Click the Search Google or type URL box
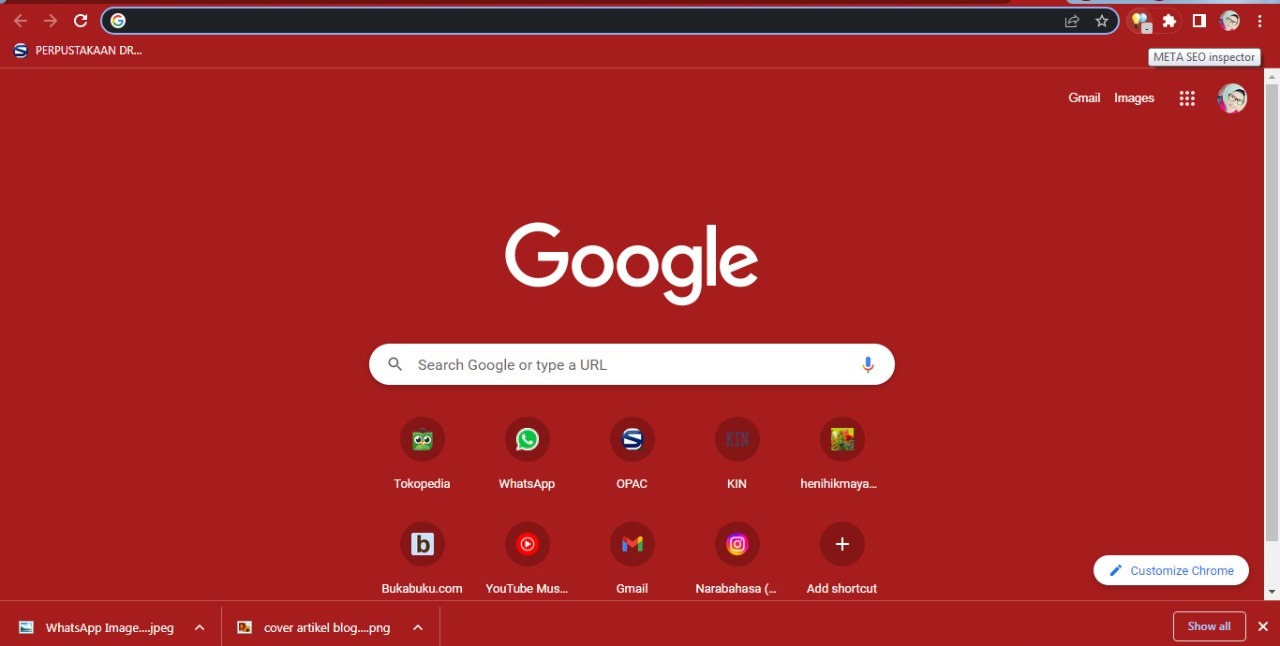 (x=630, y=365)
